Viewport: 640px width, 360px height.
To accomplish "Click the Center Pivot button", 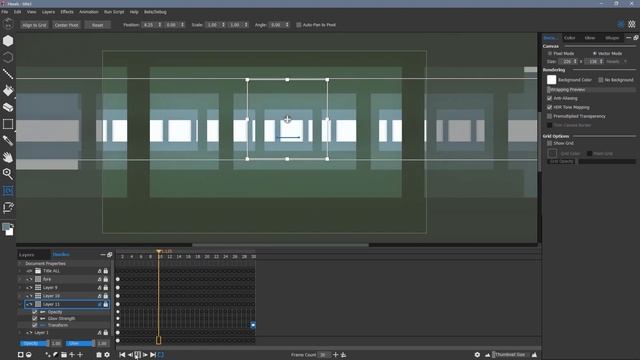I will tap(67, 25).
